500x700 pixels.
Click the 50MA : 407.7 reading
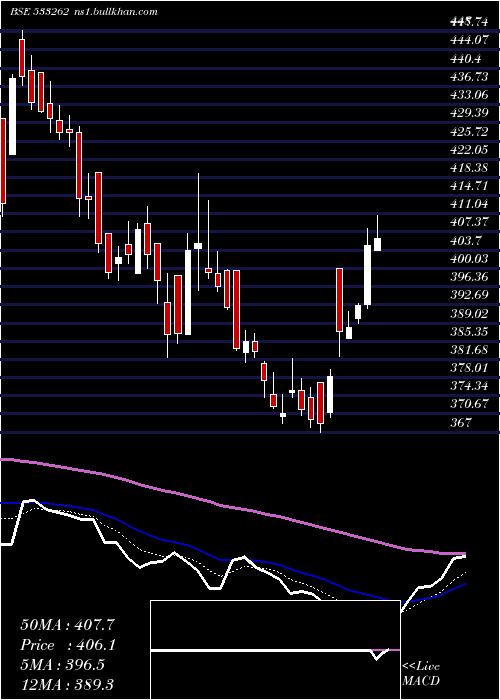point(69,625)
